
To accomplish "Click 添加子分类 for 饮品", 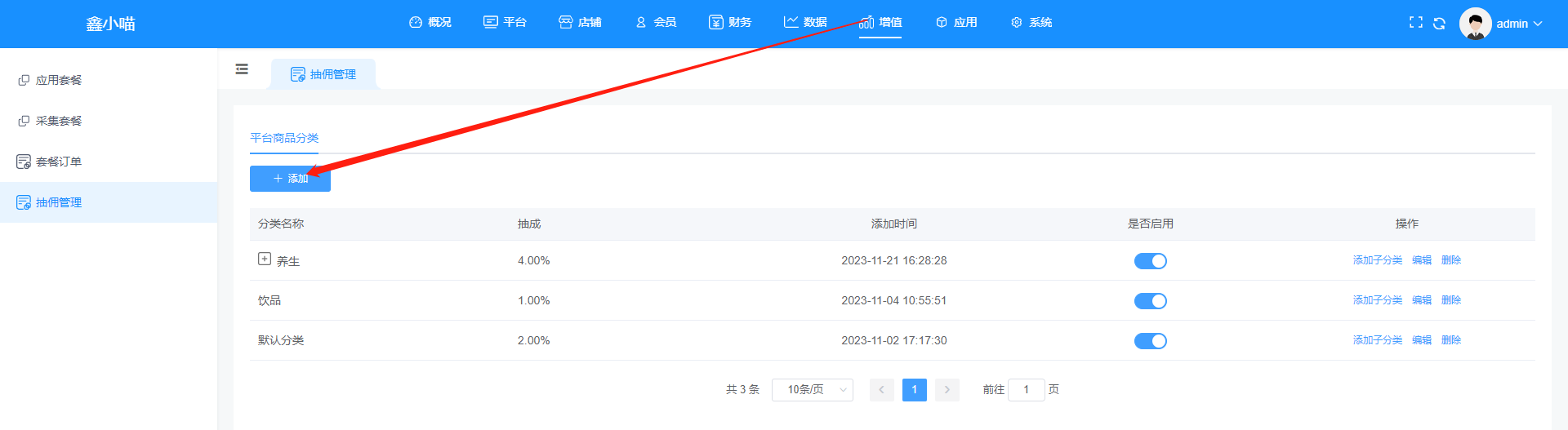I will click(x=1378, y=300).
